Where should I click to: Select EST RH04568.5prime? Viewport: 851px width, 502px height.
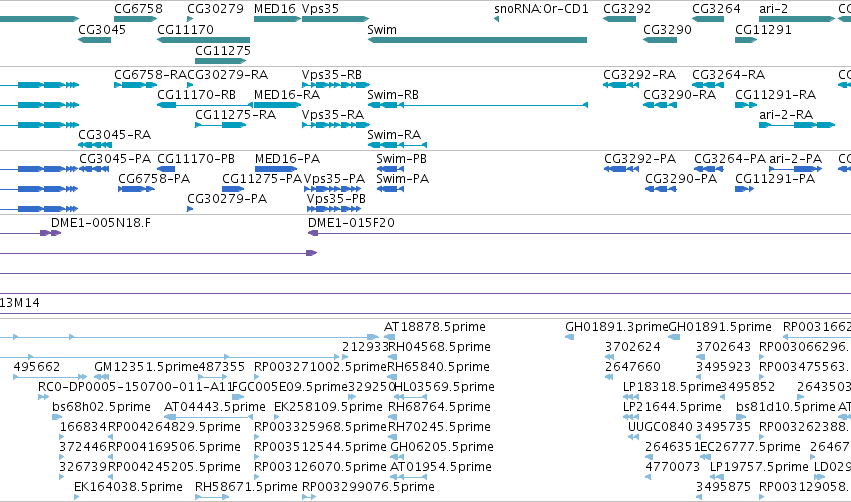click(x=393, y=357)
